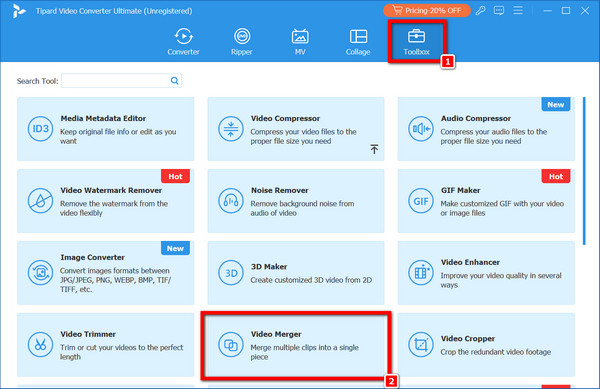Click the Noise Remover headphone icon
600x389 pixels.
231,201
